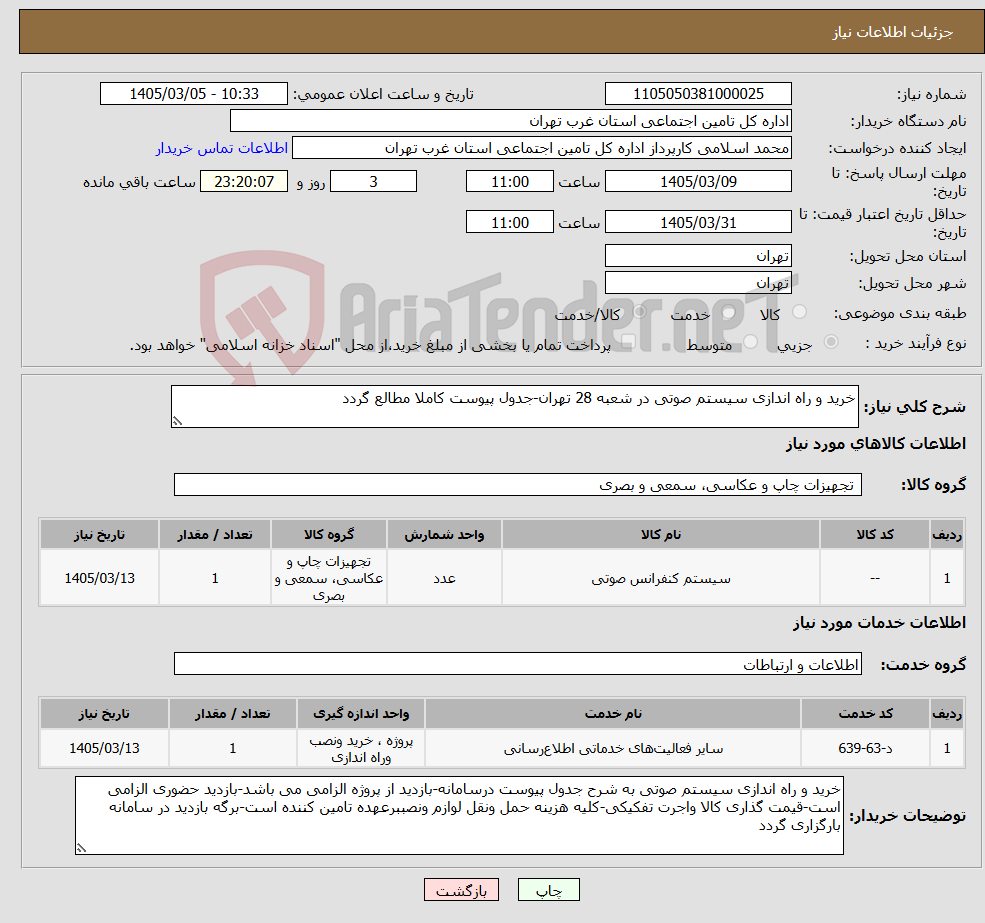985x923 pixels.
Task: Click the کد کالا column header
Action: (x=875, y=534)
